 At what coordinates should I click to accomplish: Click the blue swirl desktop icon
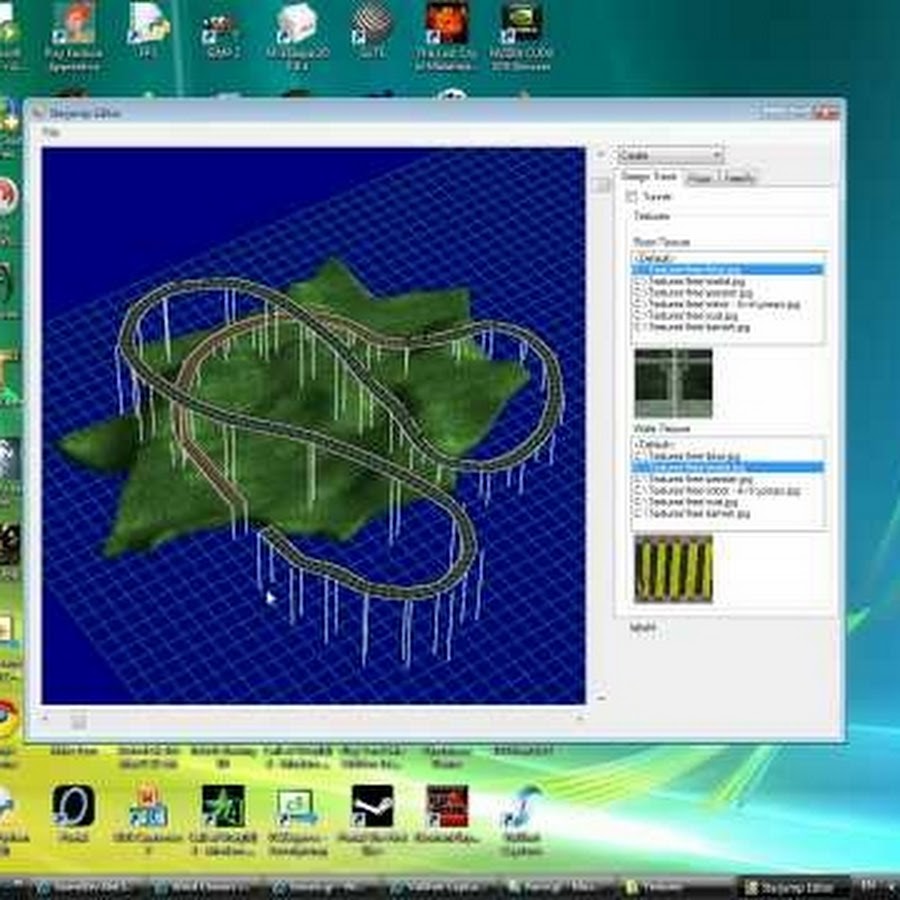coord(521,807)
